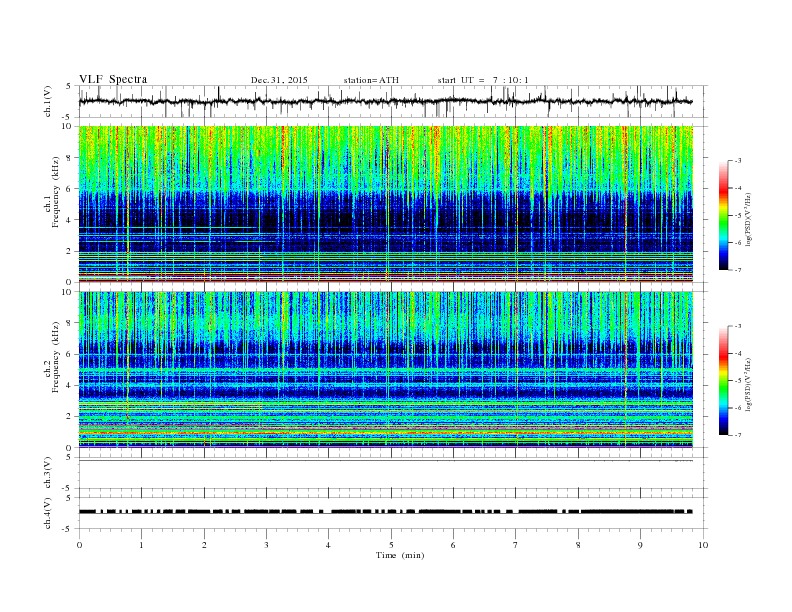Click the ch.2 spectrogram panel
This screenshot has height=612, width=792.
coord(385,369)
